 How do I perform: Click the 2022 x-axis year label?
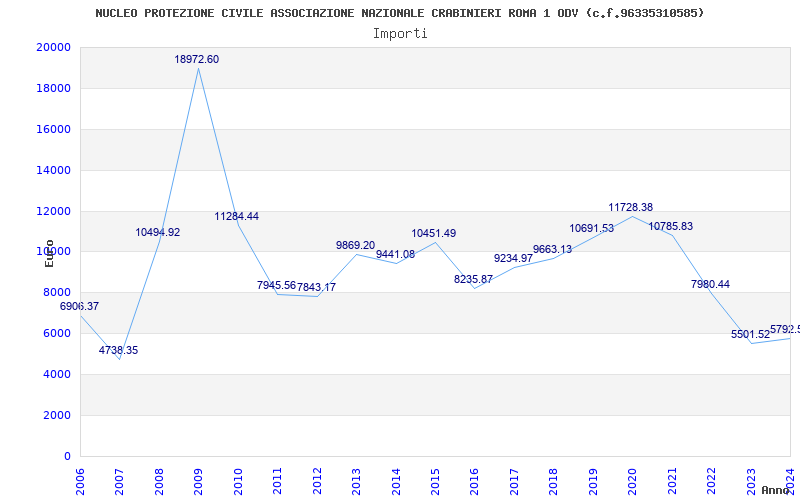(711, 482)
